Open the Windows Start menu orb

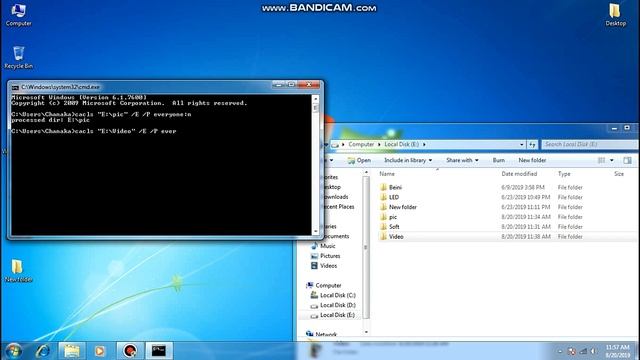pos(13,351)
